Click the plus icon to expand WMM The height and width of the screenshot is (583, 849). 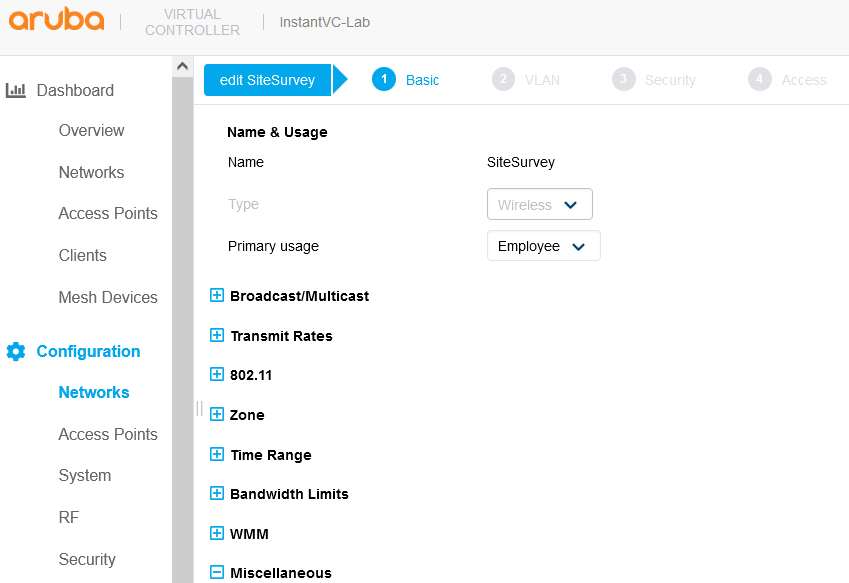(217, 533)
